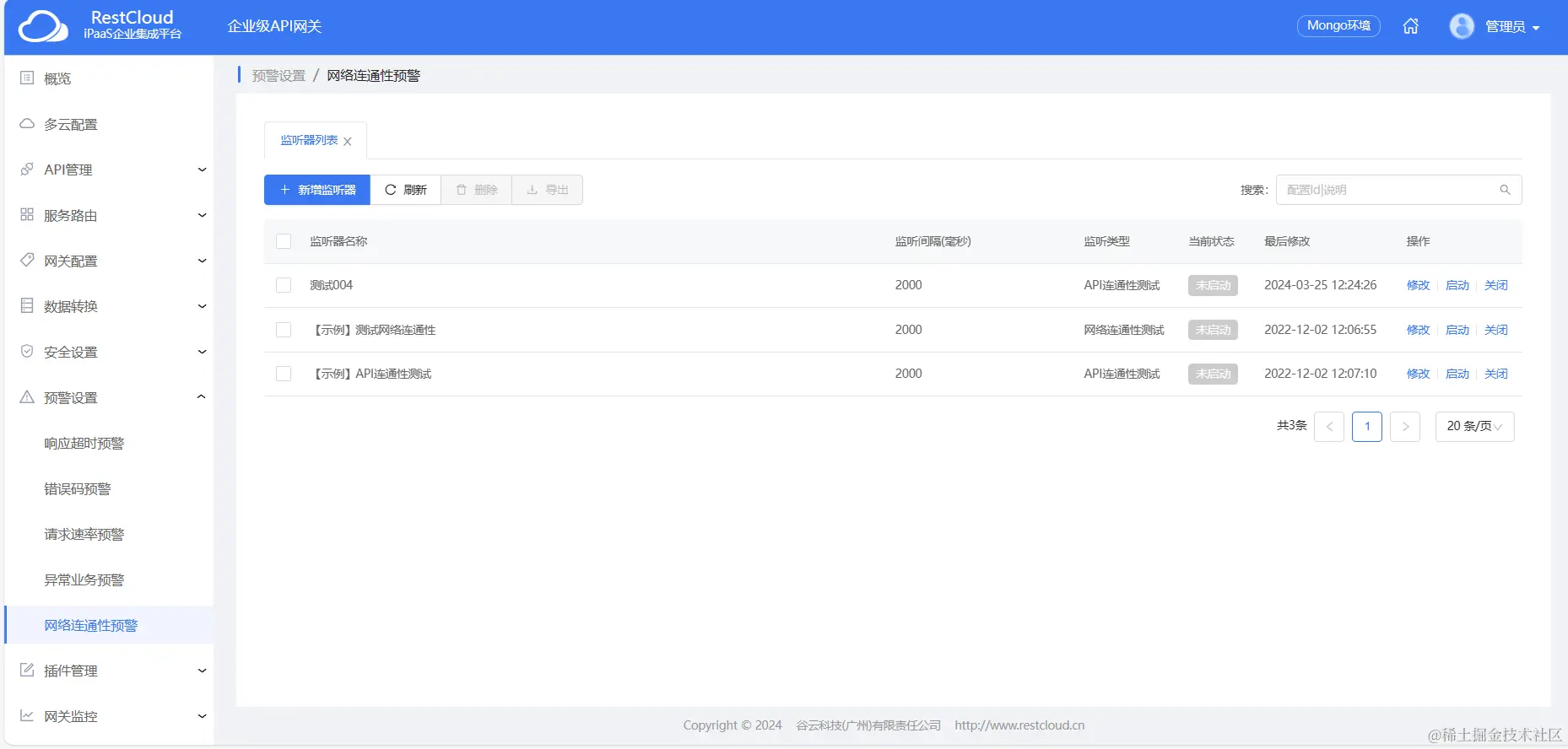Click the 新增监听器 button

point(317,190)
